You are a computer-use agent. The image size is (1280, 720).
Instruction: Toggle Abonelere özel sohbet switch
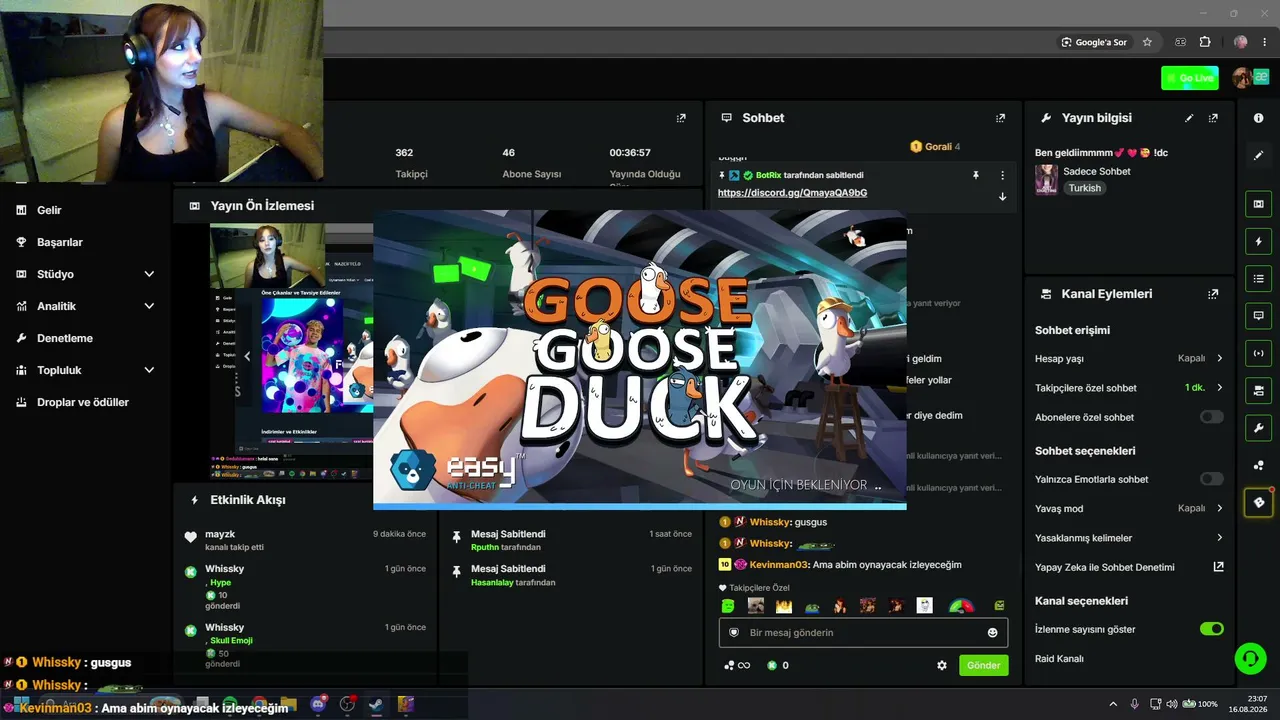click(1211, 417)
